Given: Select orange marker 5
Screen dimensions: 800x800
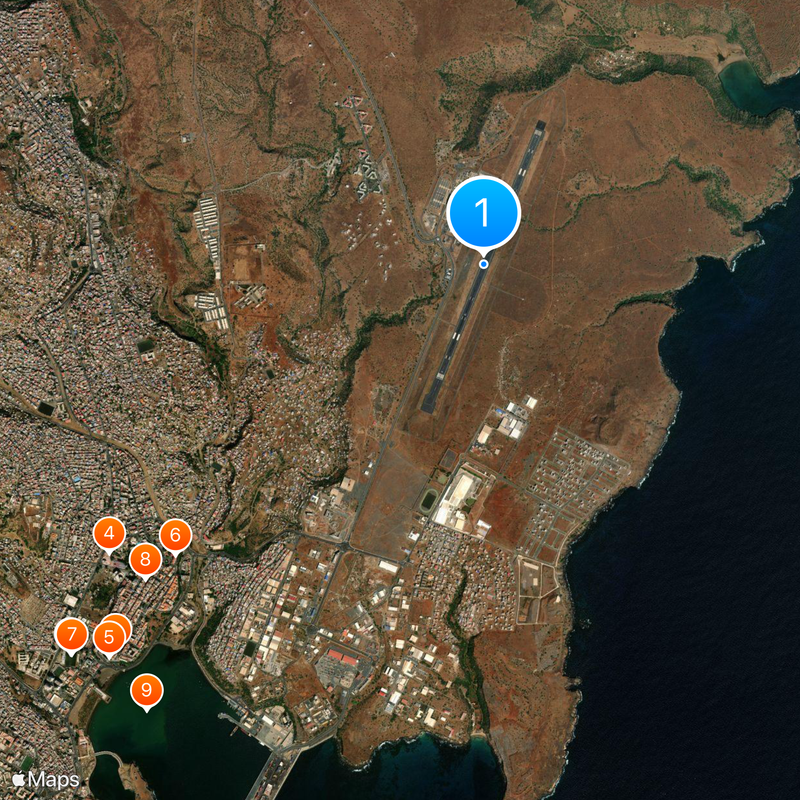Looking at the screenshot, I should click(109, 635).
